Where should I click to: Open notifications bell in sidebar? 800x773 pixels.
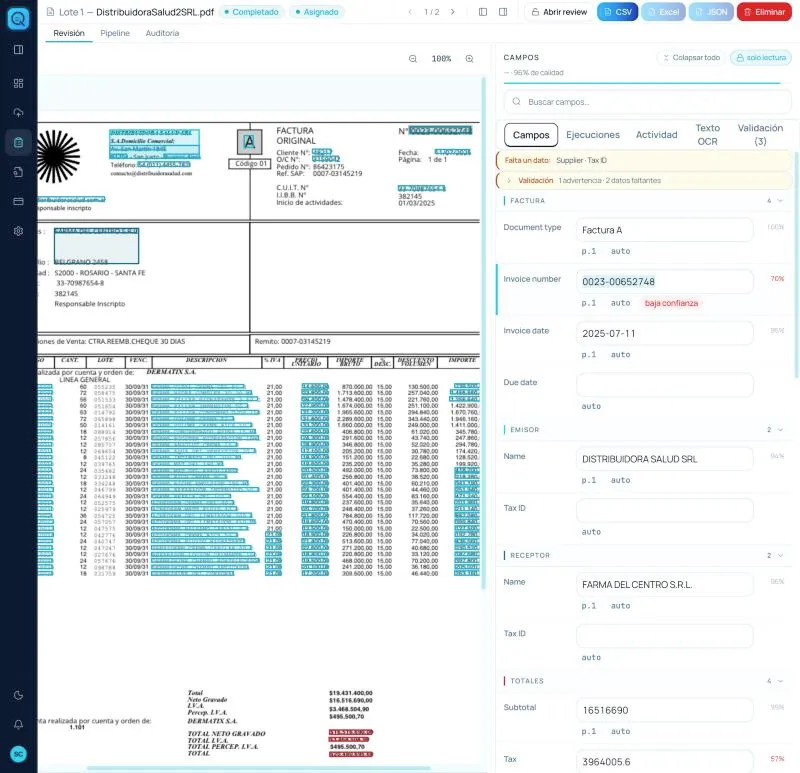click(x=18, y=724)
